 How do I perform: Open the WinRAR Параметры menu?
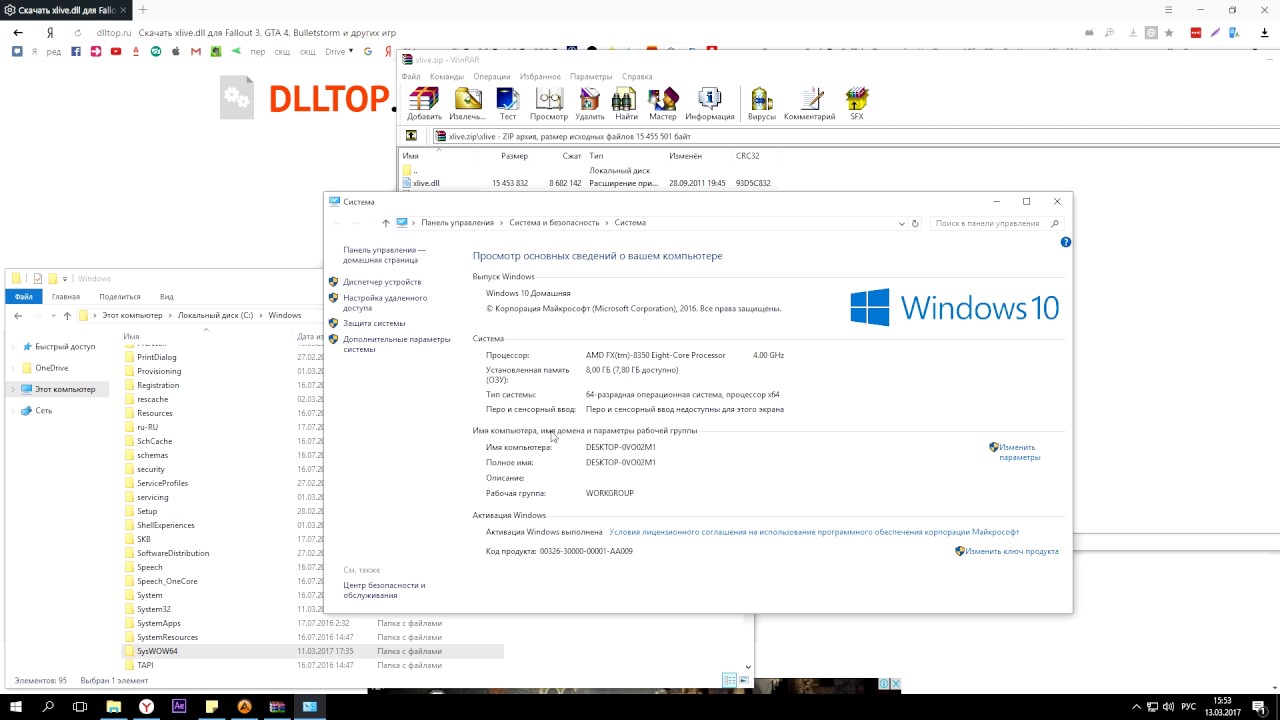pyautogui.click(x=591, y=76)
